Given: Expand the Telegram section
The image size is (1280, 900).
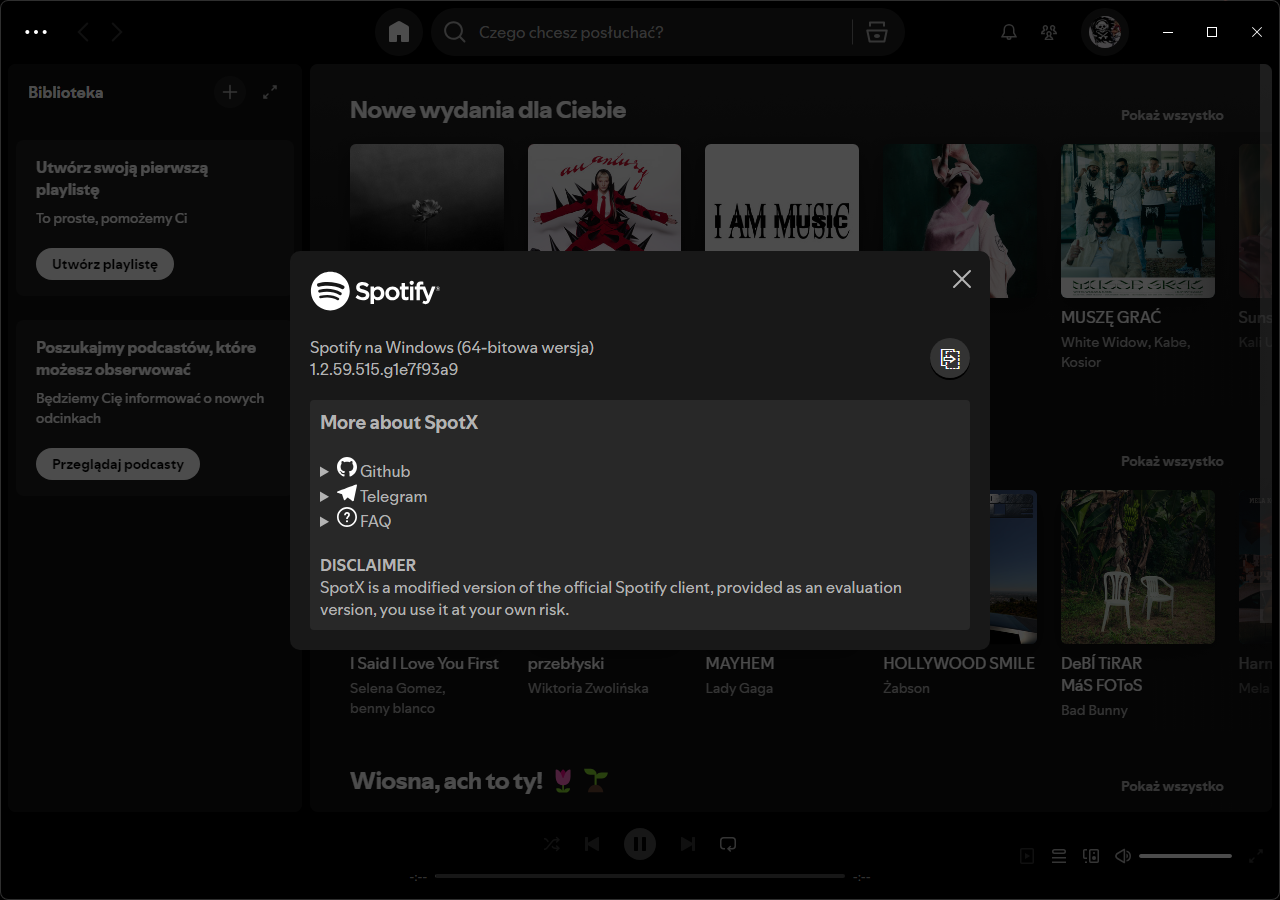Looking at the screenshot, I should tap(373, 495).
